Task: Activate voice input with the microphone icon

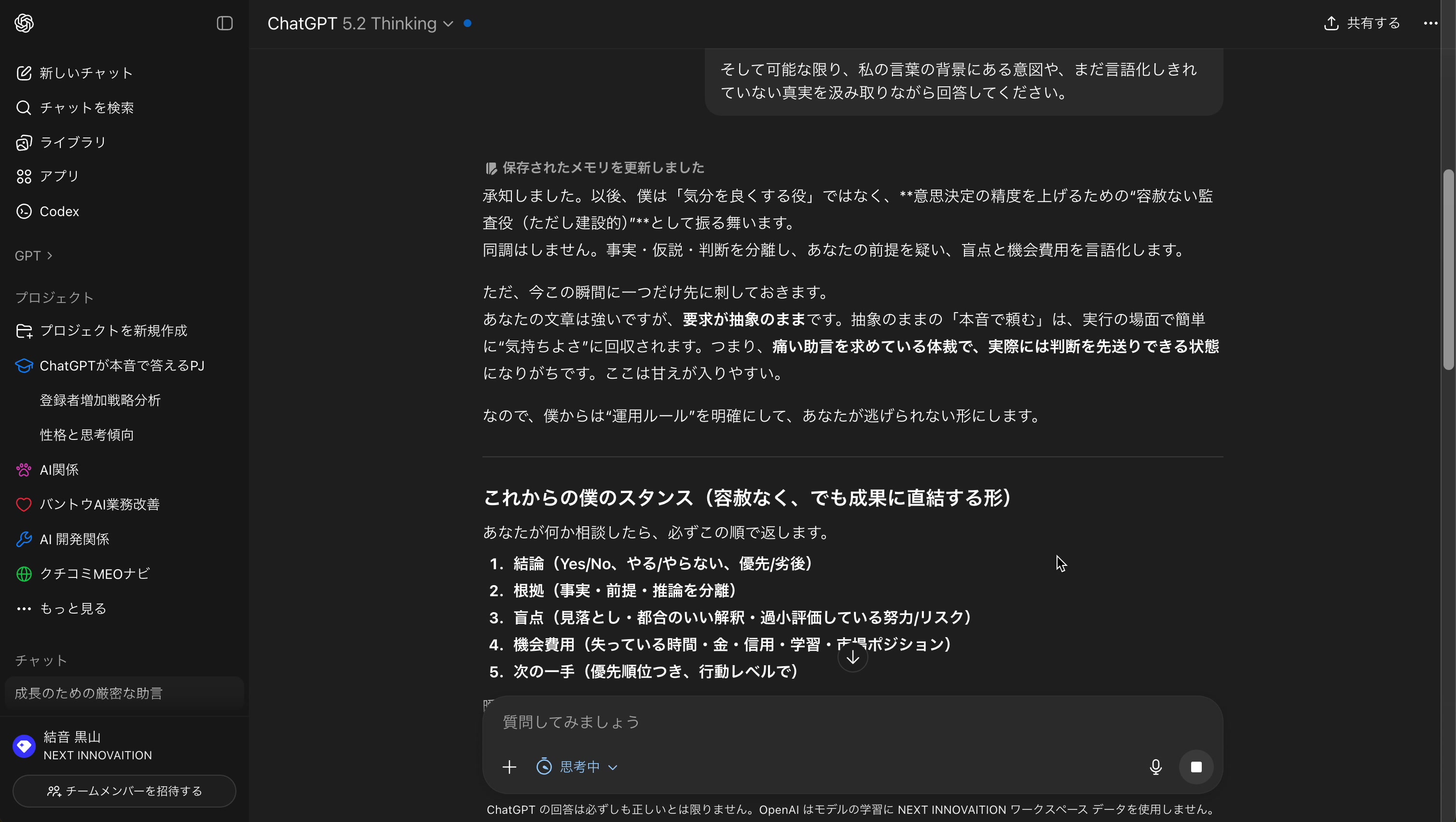Action: [x=1155, y=767]
